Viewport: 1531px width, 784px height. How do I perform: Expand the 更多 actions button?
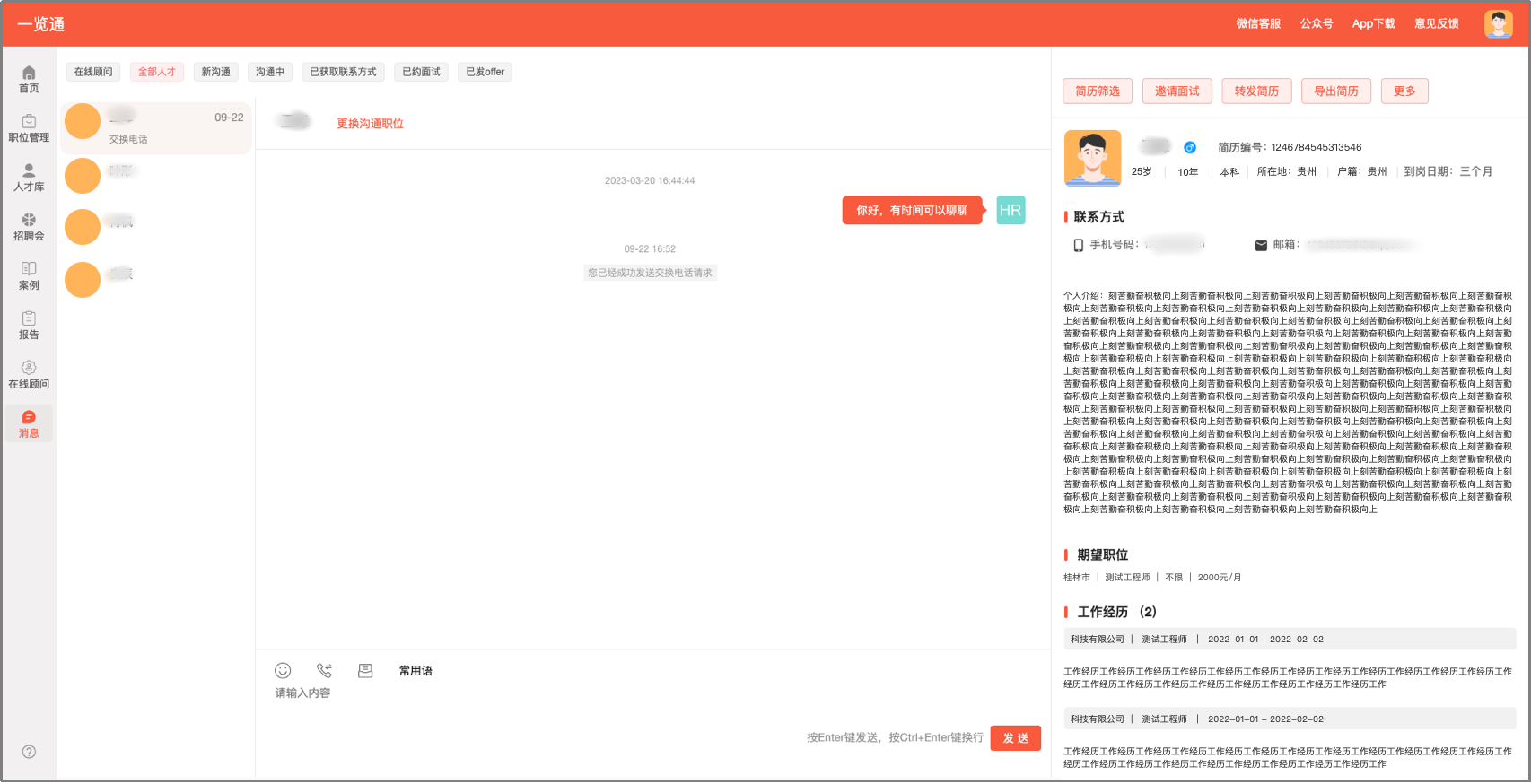click(1404, 91)
